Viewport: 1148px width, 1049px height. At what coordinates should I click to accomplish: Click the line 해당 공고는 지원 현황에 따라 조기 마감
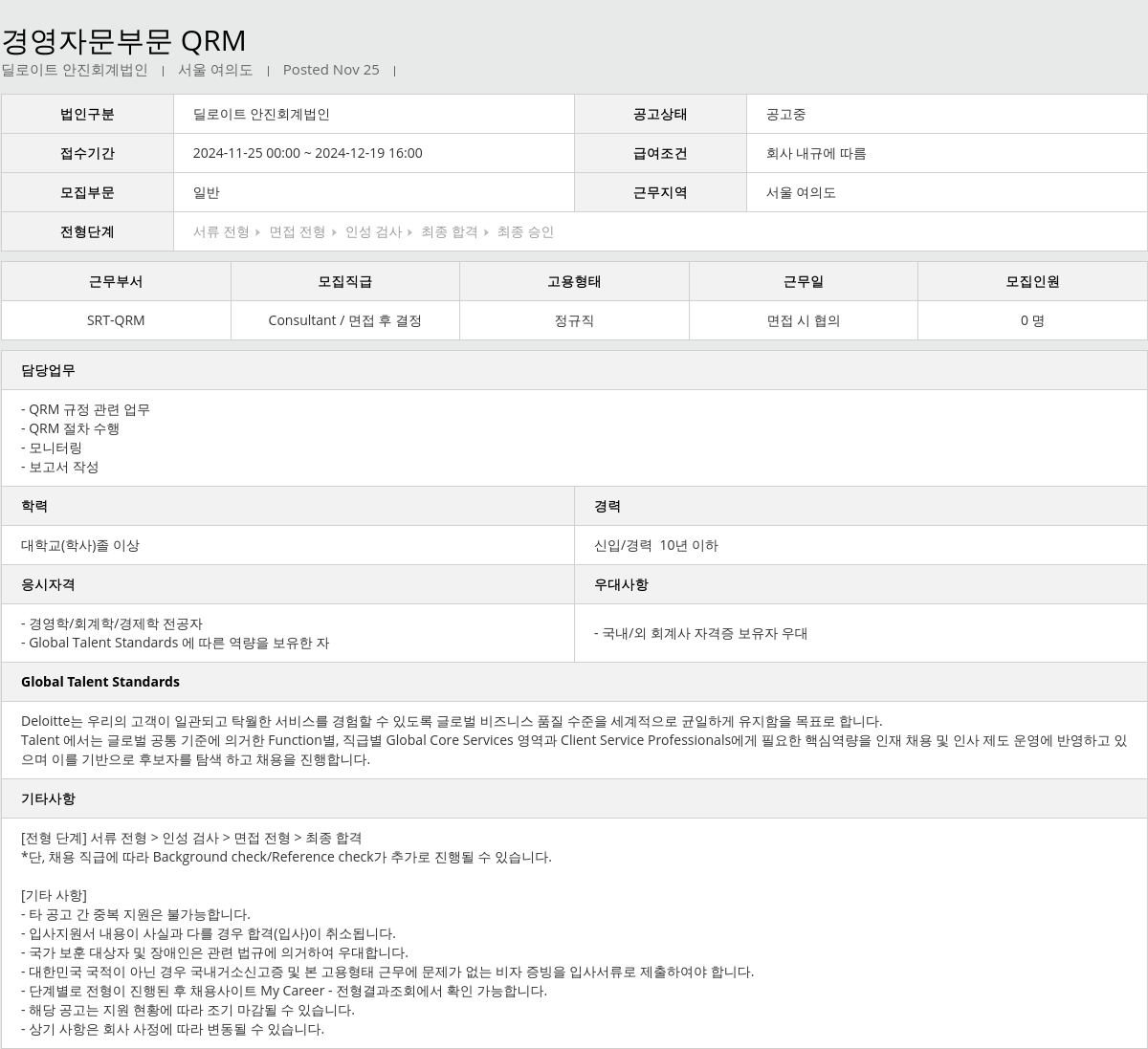tap(188, 1010)
